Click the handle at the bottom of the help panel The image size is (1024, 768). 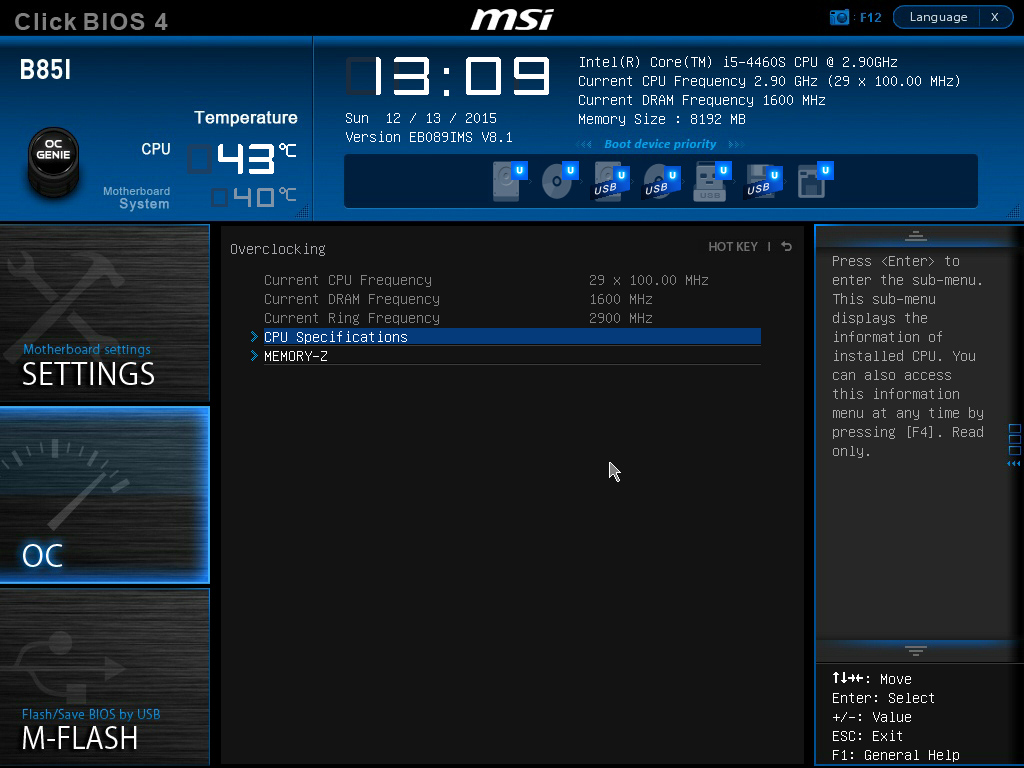click(x=916, y=650)
